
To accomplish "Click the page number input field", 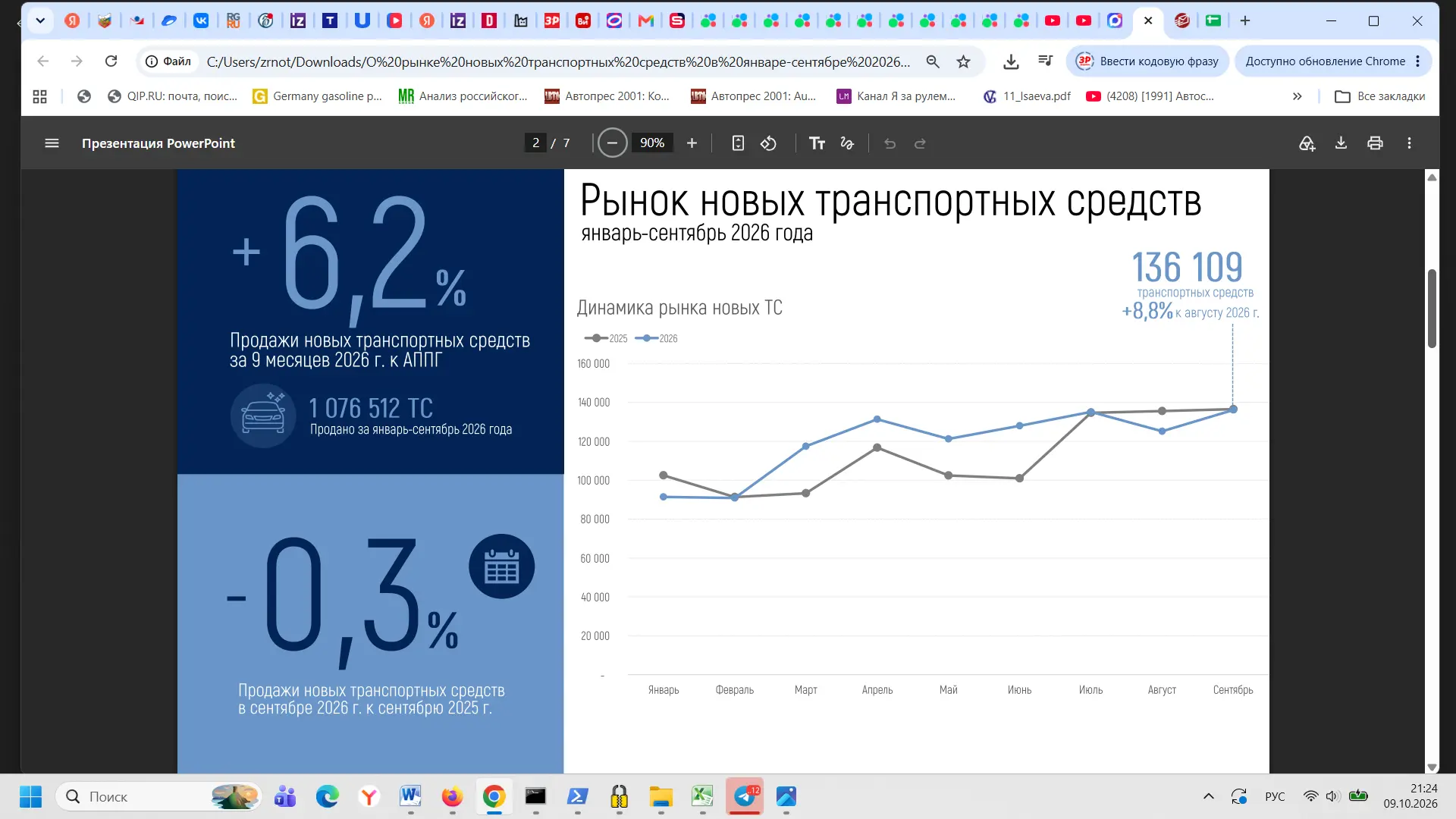I will (x=535, y=143).
